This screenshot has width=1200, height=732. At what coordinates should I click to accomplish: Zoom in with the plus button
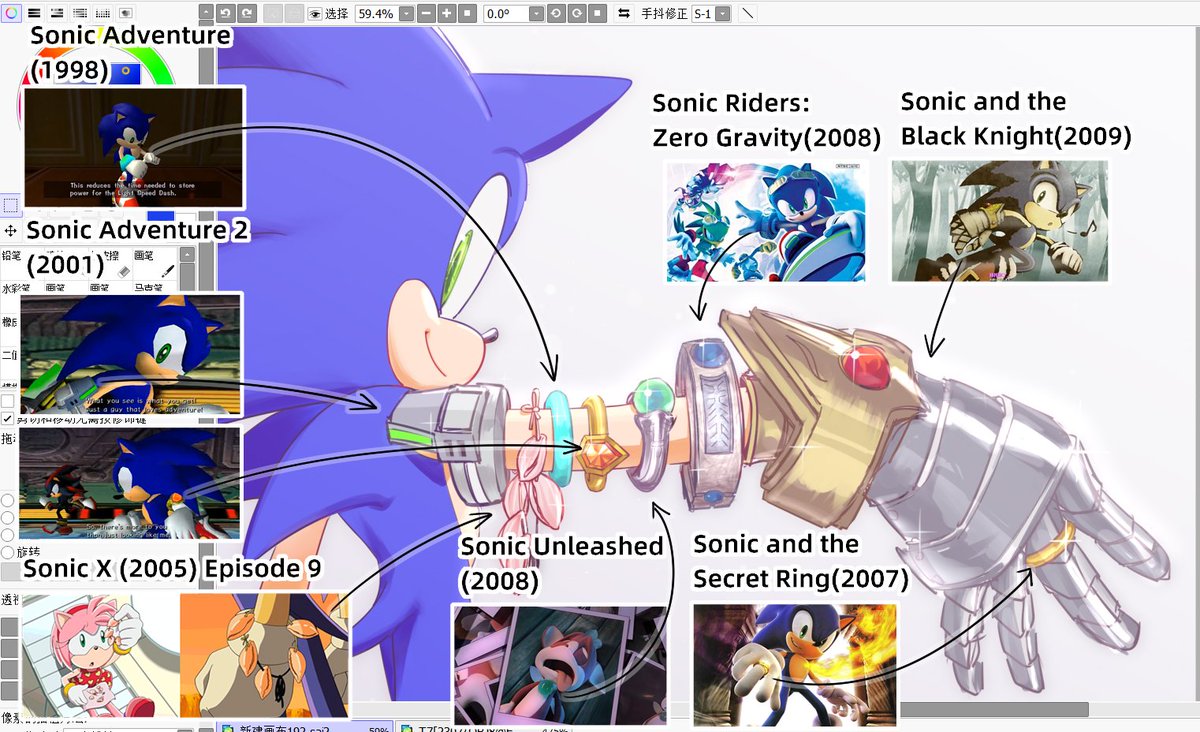click(446, 14)
